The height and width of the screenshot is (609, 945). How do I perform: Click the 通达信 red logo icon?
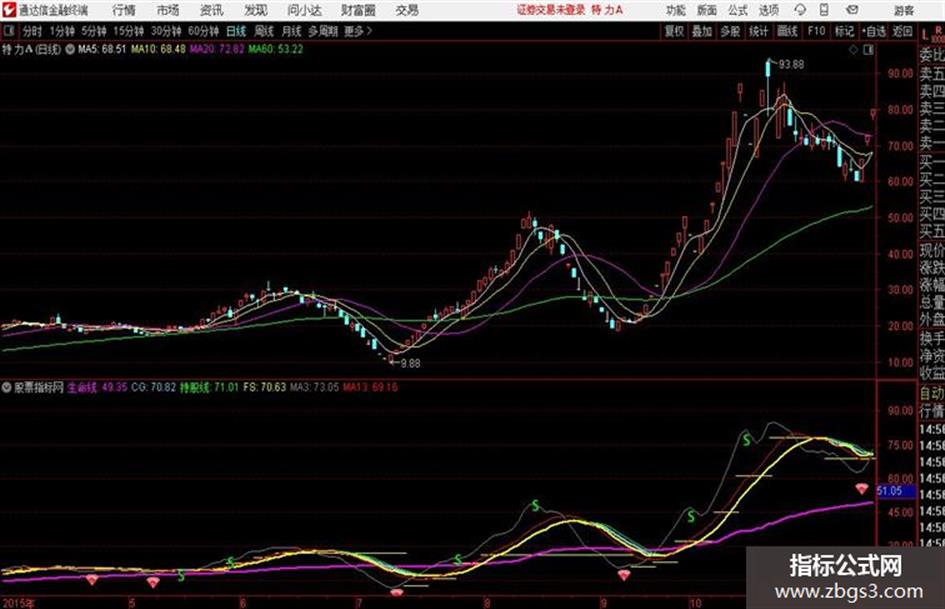point(8,10)
